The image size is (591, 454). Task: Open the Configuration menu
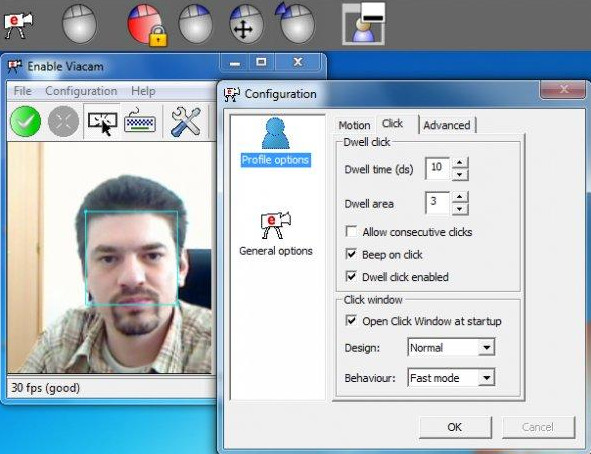pyautogui.click(x=81, y=91)
